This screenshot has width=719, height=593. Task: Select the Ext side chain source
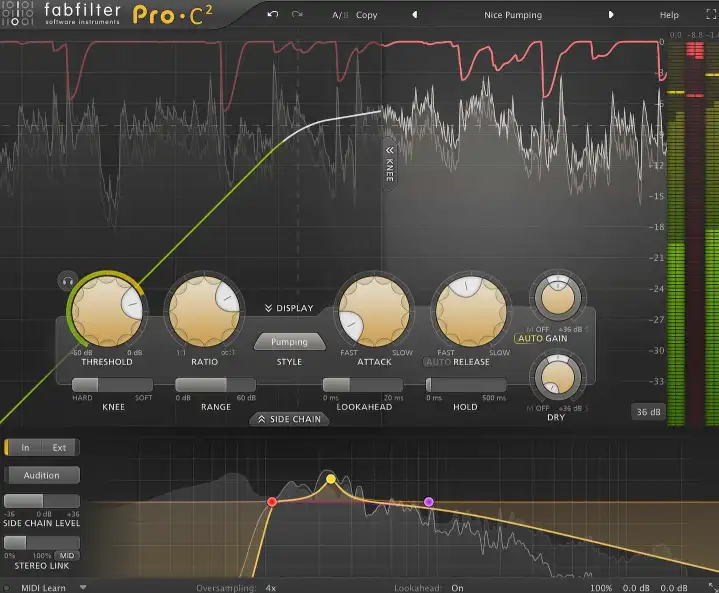(60, 448)
